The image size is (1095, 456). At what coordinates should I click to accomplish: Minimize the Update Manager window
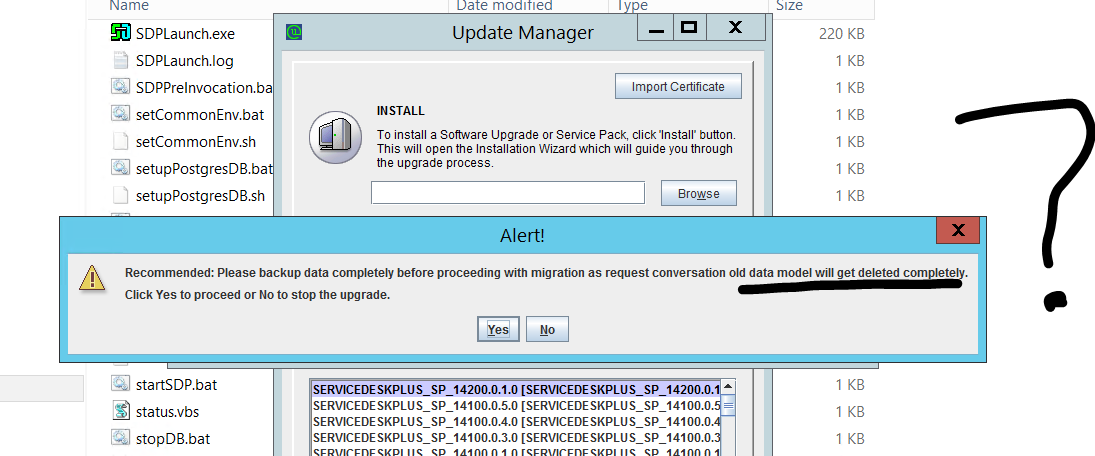pos(656,29)
